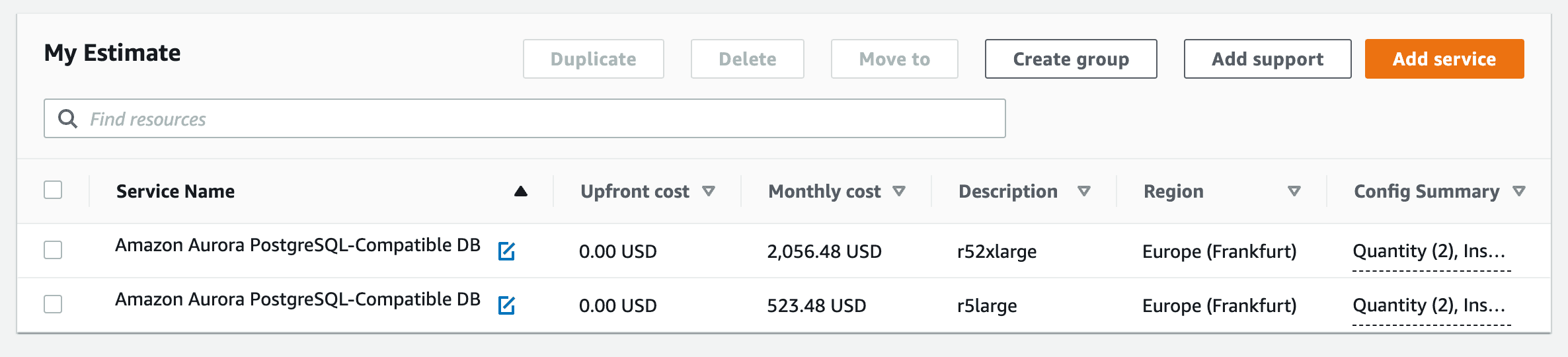Screen dimensions: 1568x357
Task: Click the Add support button
Action: click(x=1267, y=59)
